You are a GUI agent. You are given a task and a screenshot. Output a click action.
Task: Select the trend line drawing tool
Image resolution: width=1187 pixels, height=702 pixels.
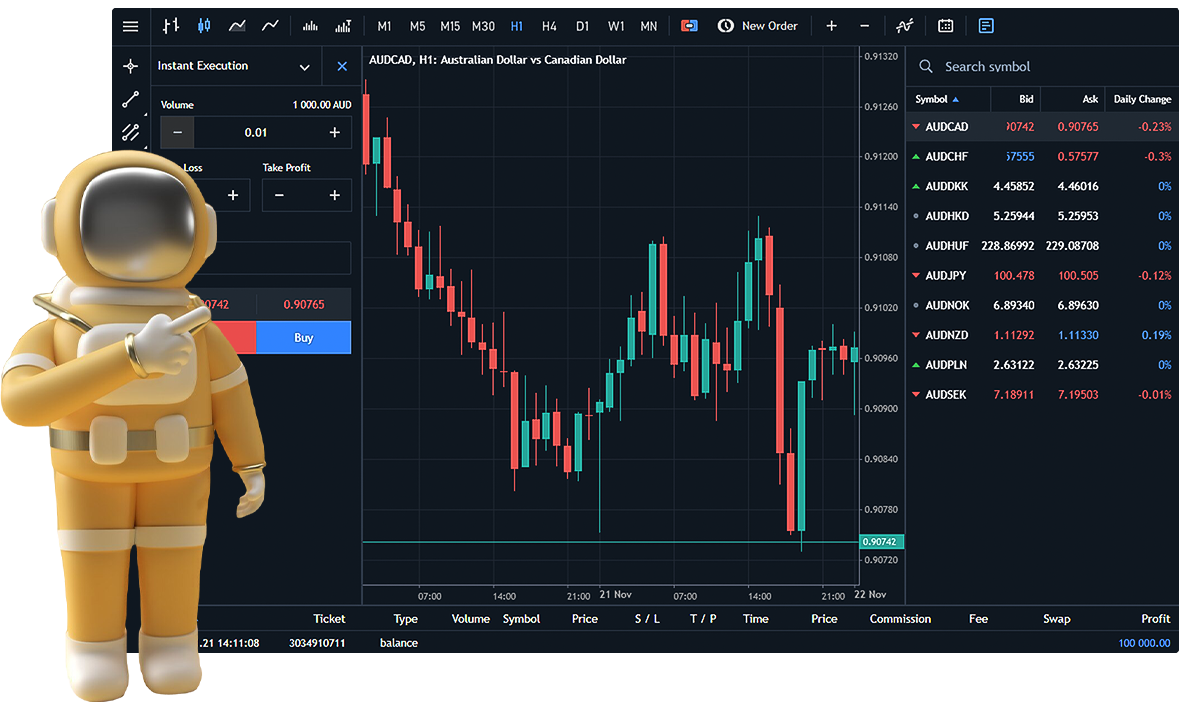point(130,99)
